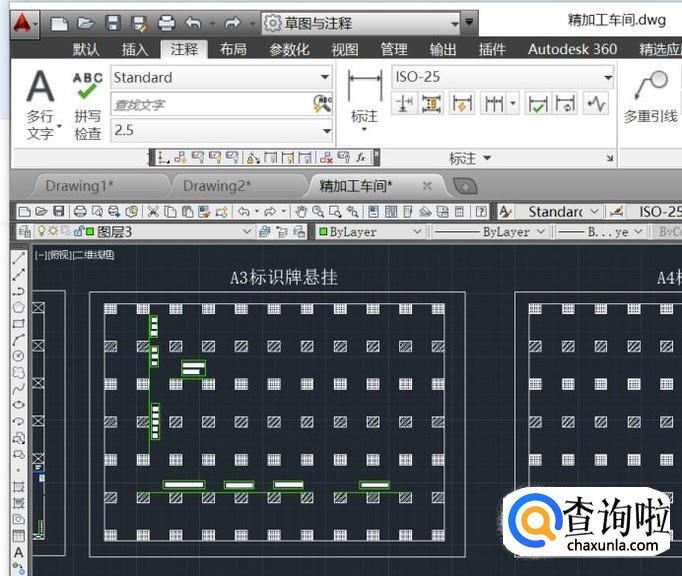Select the Polygon tool in draw toolbar

point(18,307)
